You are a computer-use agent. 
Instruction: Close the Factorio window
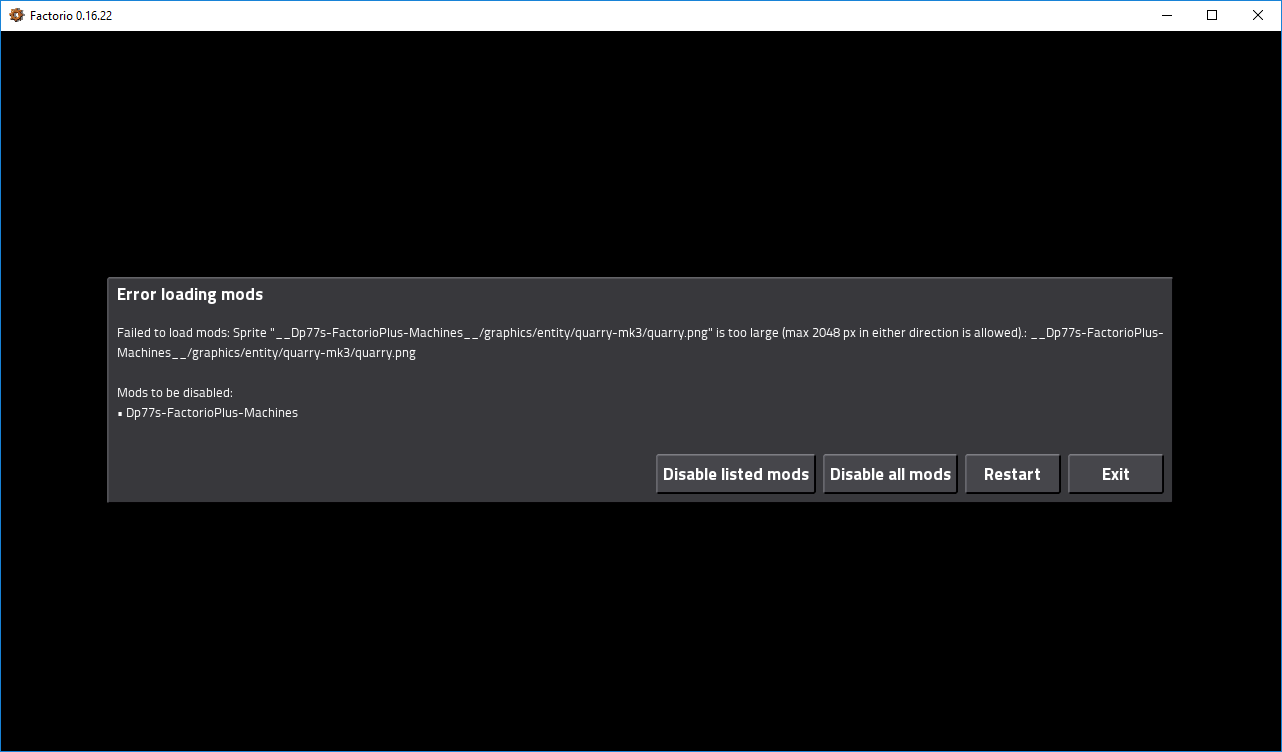[x=1258, y=15]
